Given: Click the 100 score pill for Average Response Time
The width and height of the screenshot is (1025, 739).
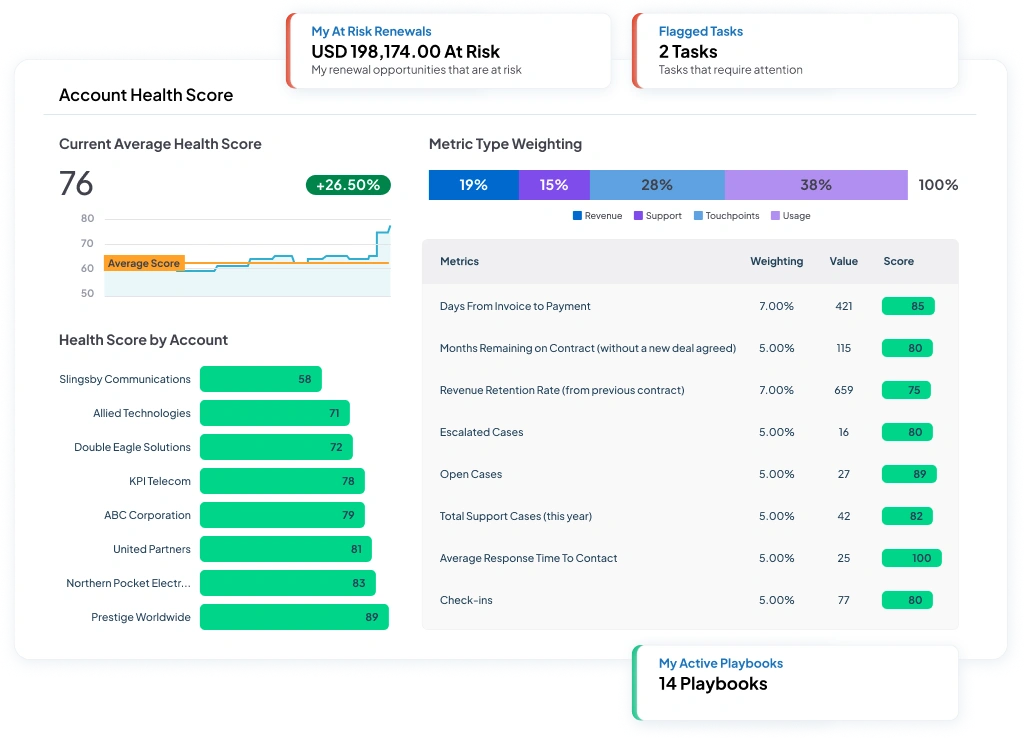Looking at the screenshot, I should point(911,558).
